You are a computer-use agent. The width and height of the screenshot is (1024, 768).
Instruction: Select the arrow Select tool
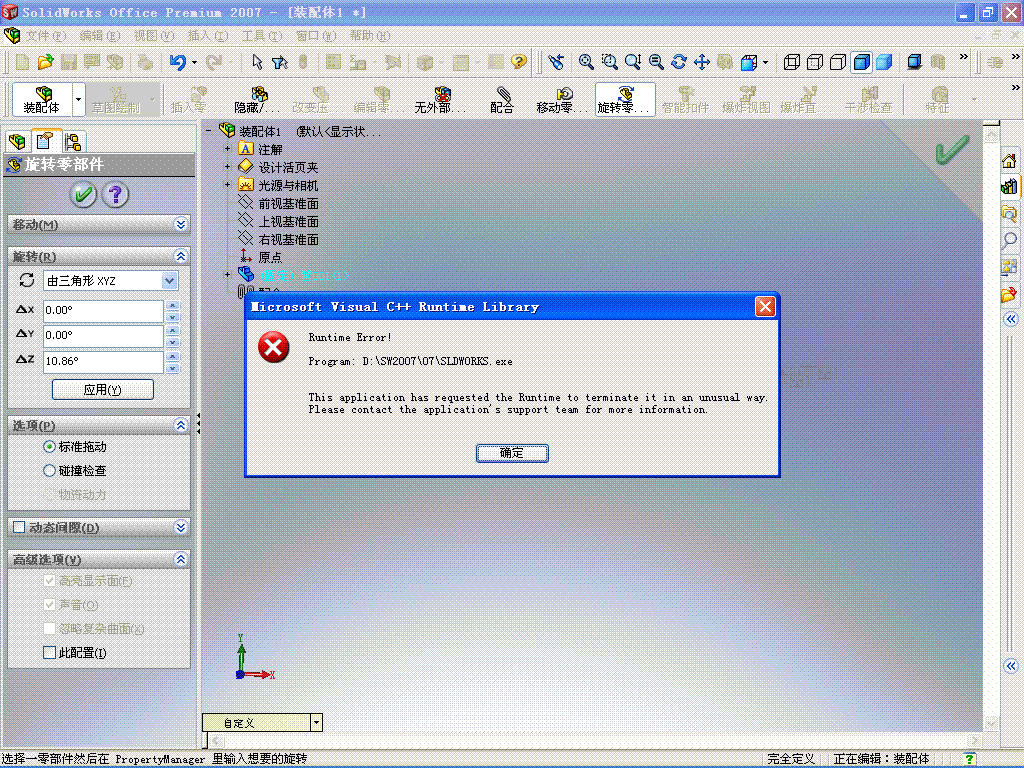pos(257,62)
